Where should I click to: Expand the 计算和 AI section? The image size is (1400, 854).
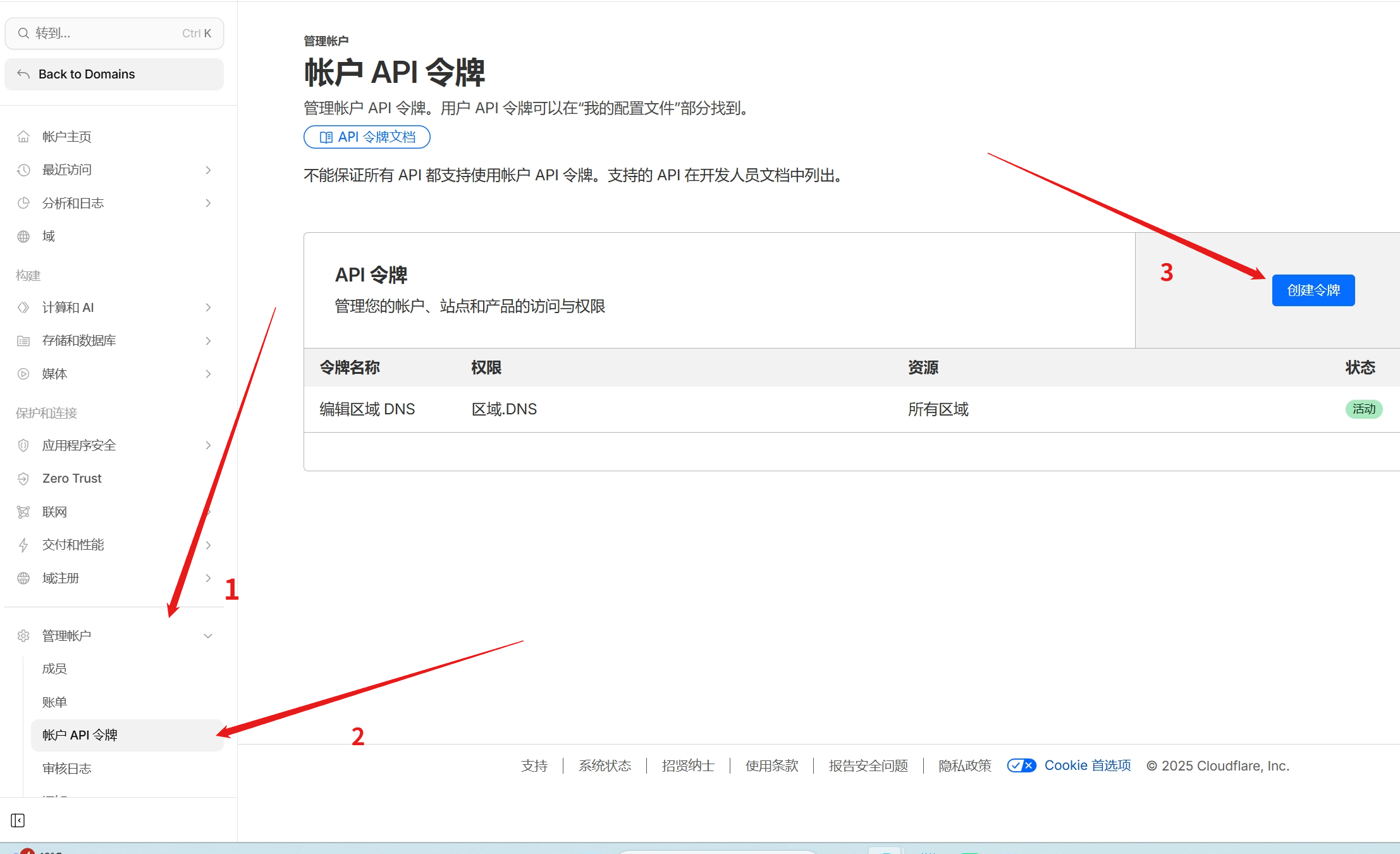coord(208,307)
